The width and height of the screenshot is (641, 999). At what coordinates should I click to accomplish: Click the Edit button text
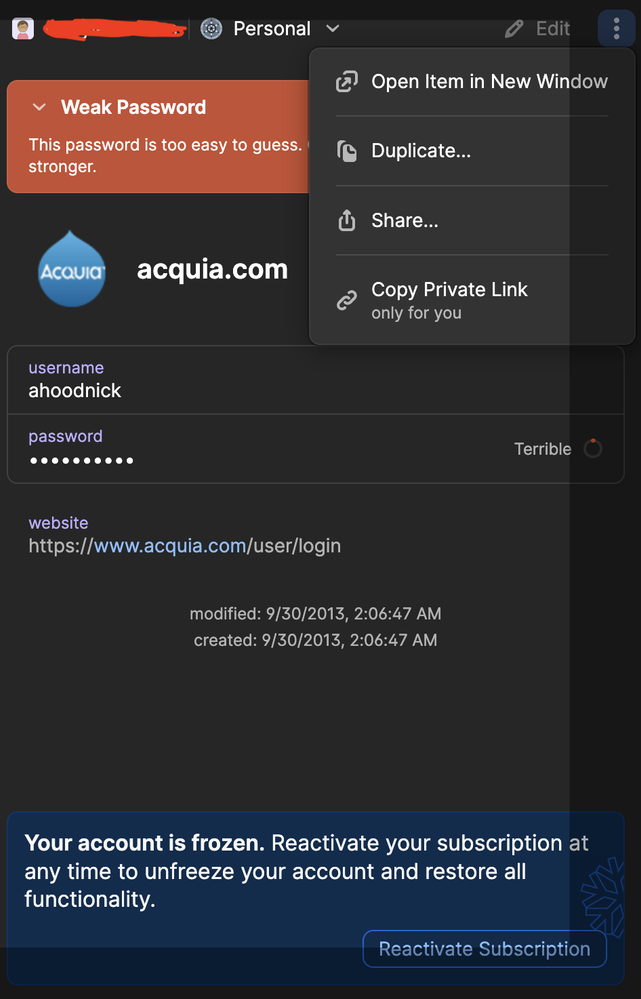coord(553,29)
